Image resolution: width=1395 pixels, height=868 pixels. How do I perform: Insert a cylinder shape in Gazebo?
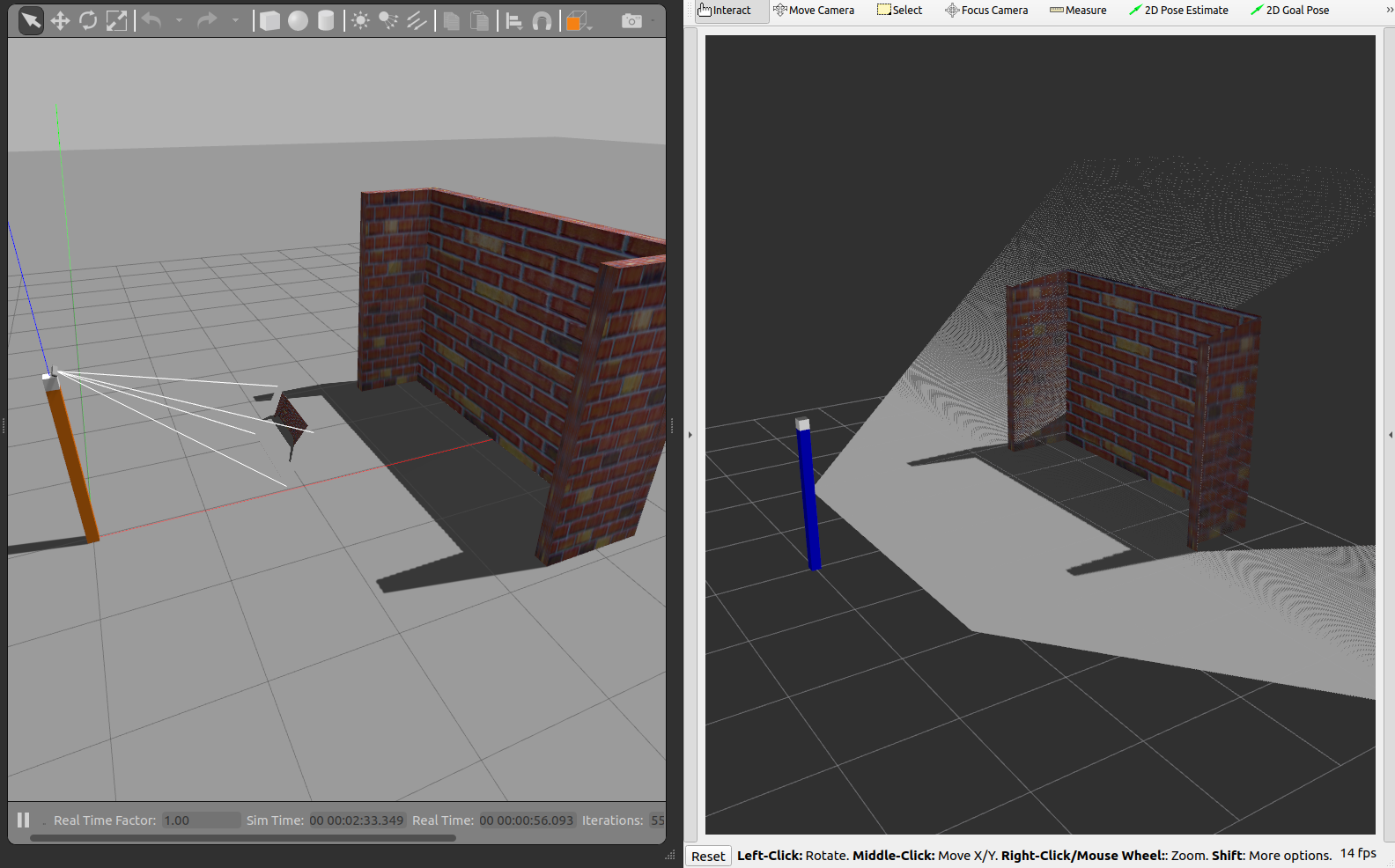click(x=326, y=20)
